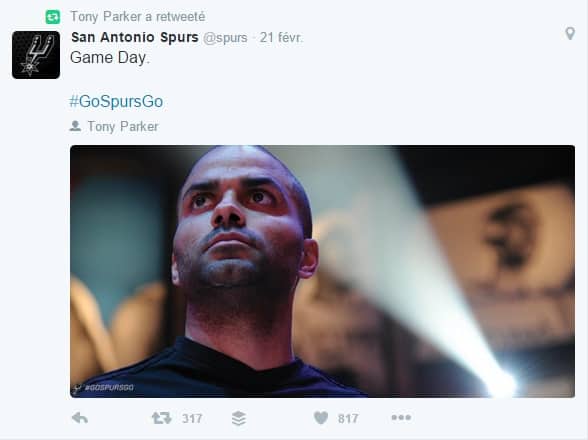Image resolution: width=588 pixels, height=440 pixels.
Task: Click the reply arrow icon
Action: [x=80, y=418]
